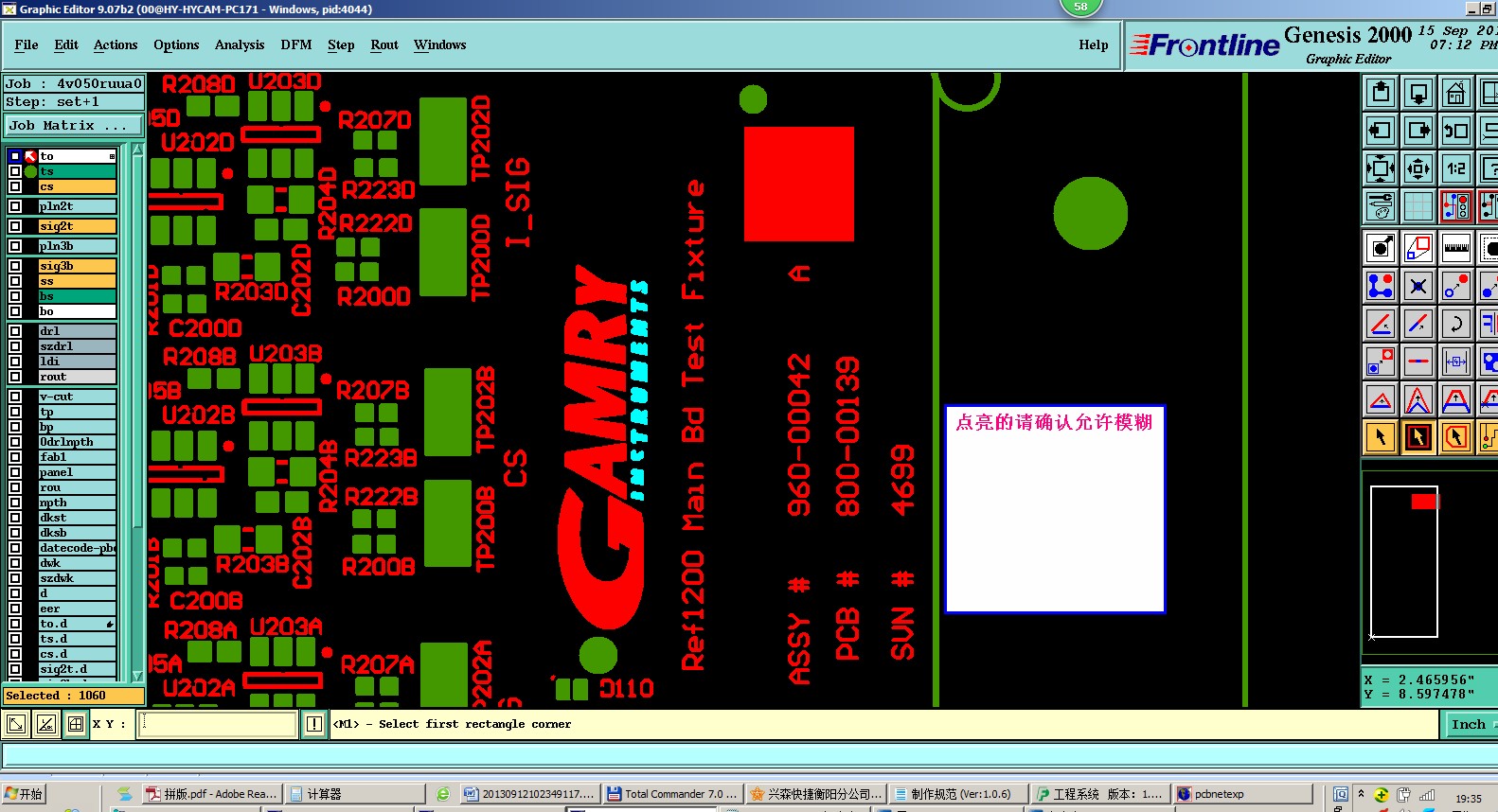Toggle display of the ts layer
This screenshot has height=812, width=1498.
15,171
